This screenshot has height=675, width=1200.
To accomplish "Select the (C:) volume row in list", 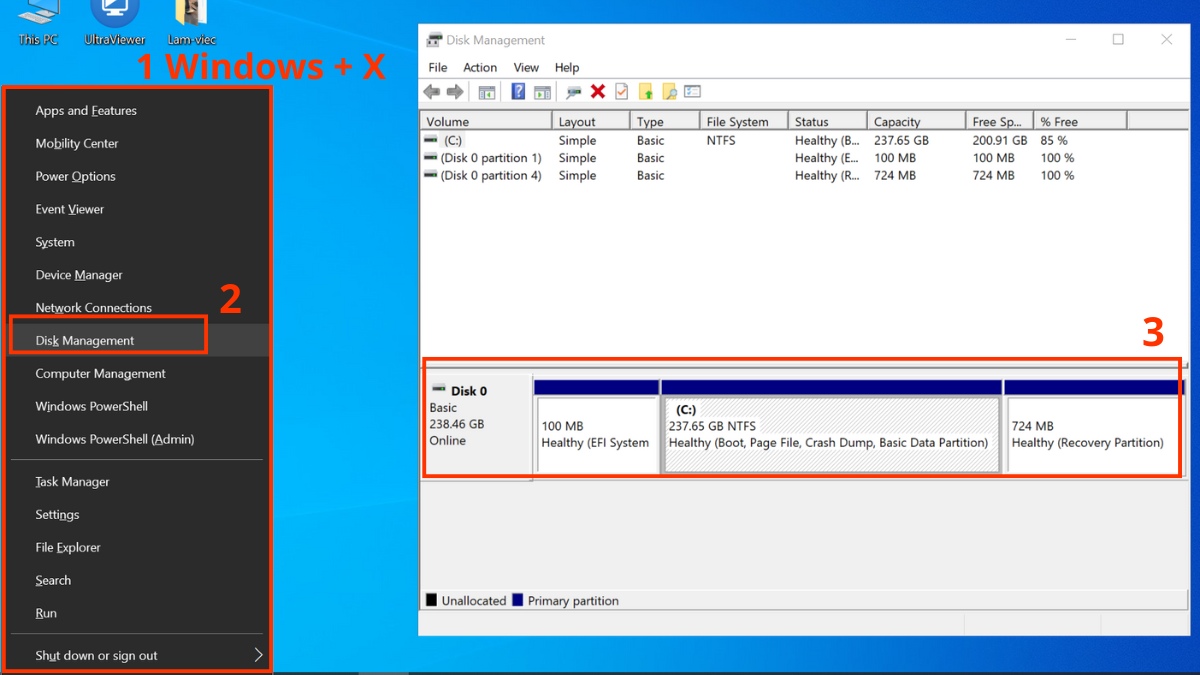I will point(452,141).
